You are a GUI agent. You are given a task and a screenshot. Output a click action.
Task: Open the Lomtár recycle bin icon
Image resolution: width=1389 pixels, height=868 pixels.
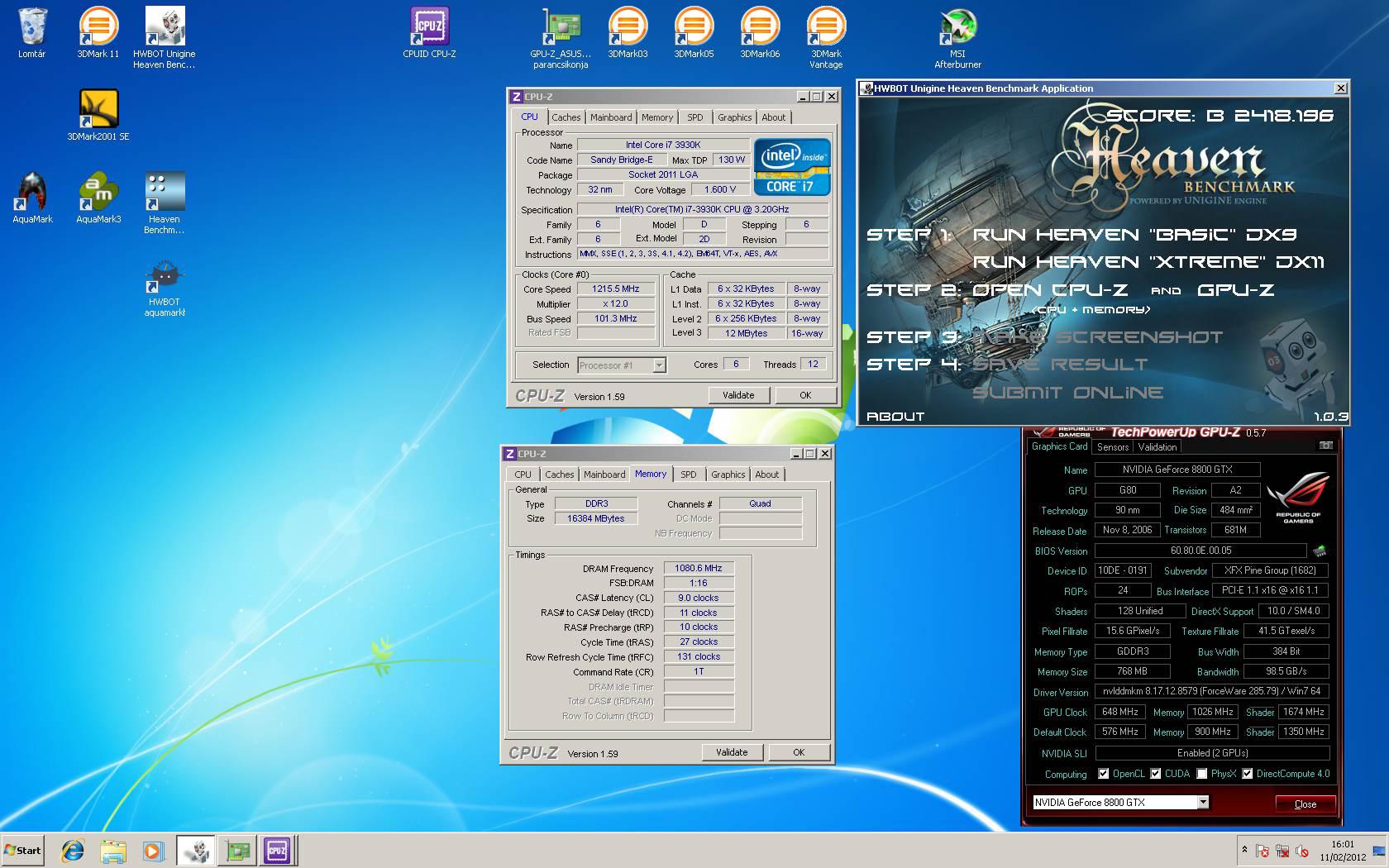(32, 33)
